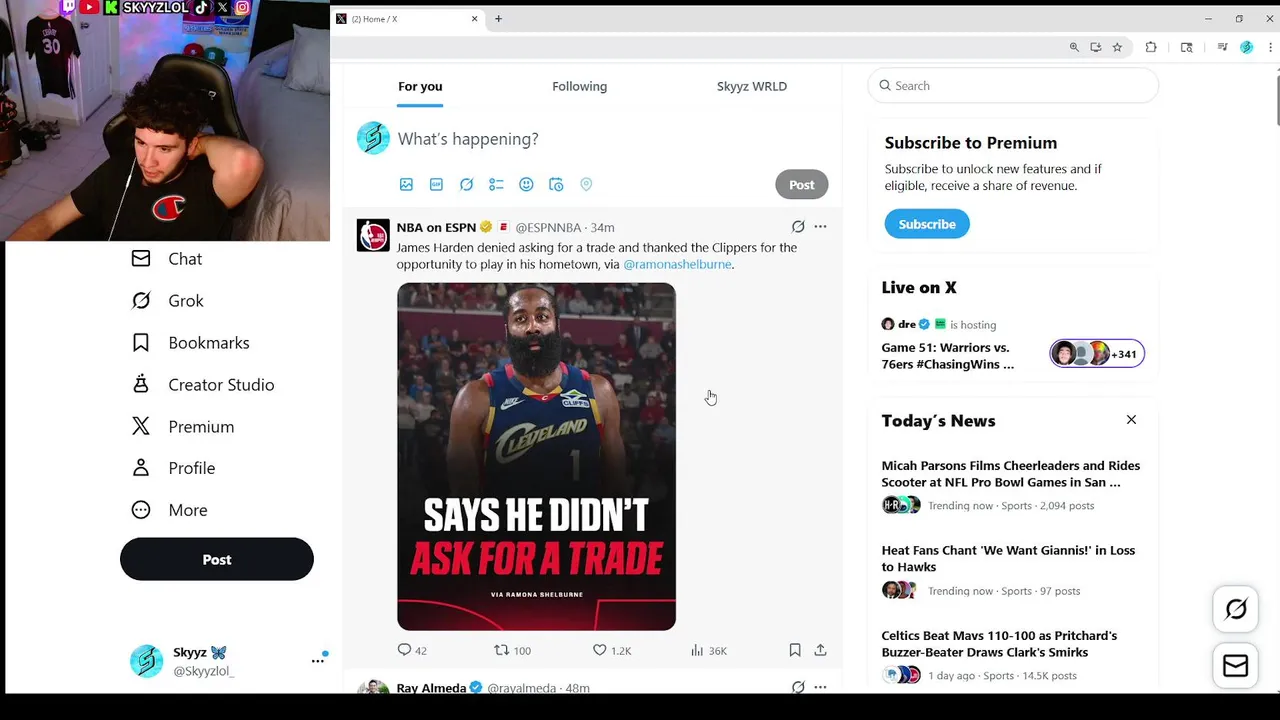Screen dimensions: 1280x720
Task: Bookmark the ESPN post
Action: pos(795,650)
